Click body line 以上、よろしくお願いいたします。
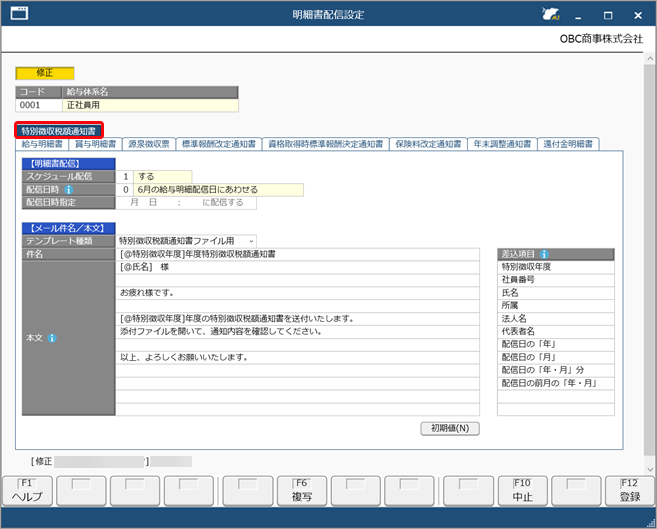 point(297,358)
